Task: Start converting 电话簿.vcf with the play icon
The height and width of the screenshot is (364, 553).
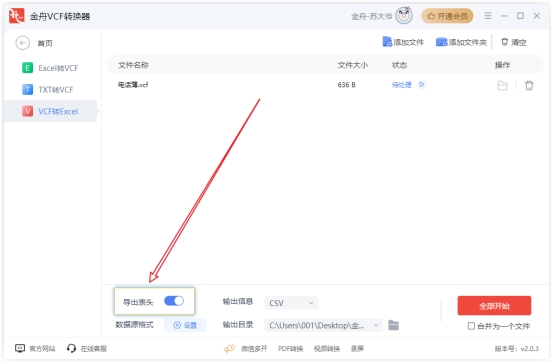Action: (x=421, y=85)
